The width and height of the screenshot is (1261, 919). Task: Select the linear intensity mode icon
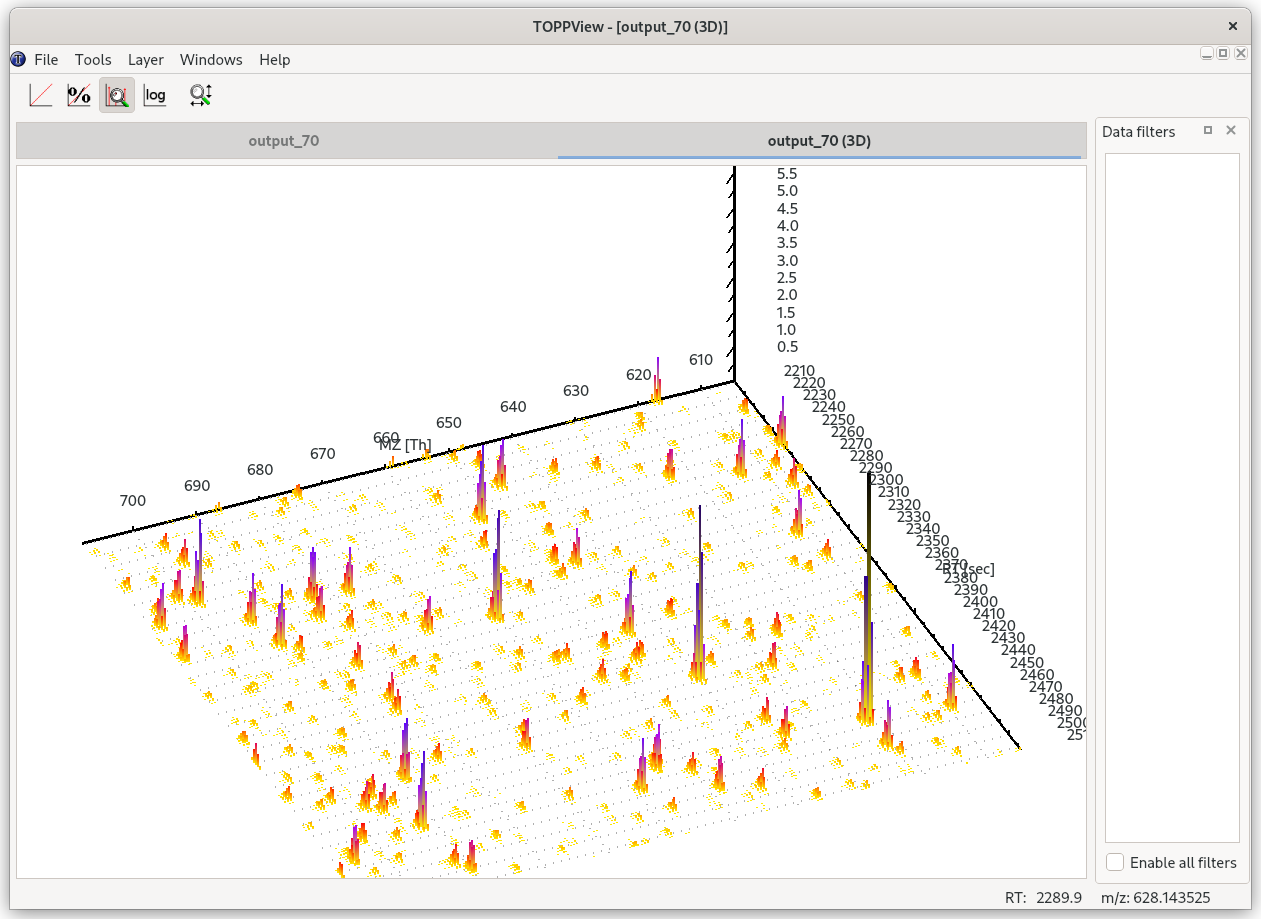tap(41, 95)
